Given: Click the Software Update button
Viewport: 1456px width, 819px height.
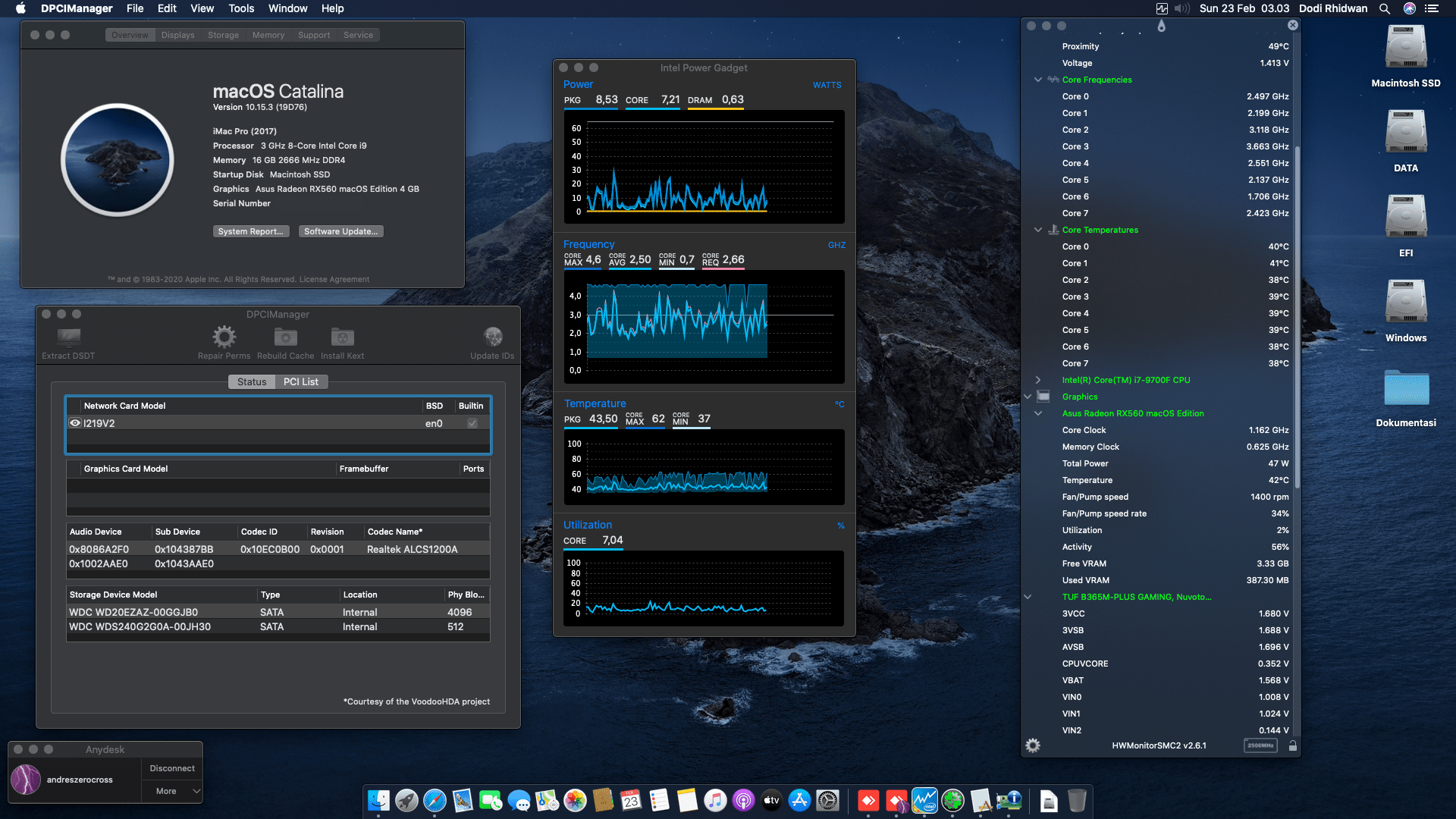Looking at the screenshot, I should (340, 231).
